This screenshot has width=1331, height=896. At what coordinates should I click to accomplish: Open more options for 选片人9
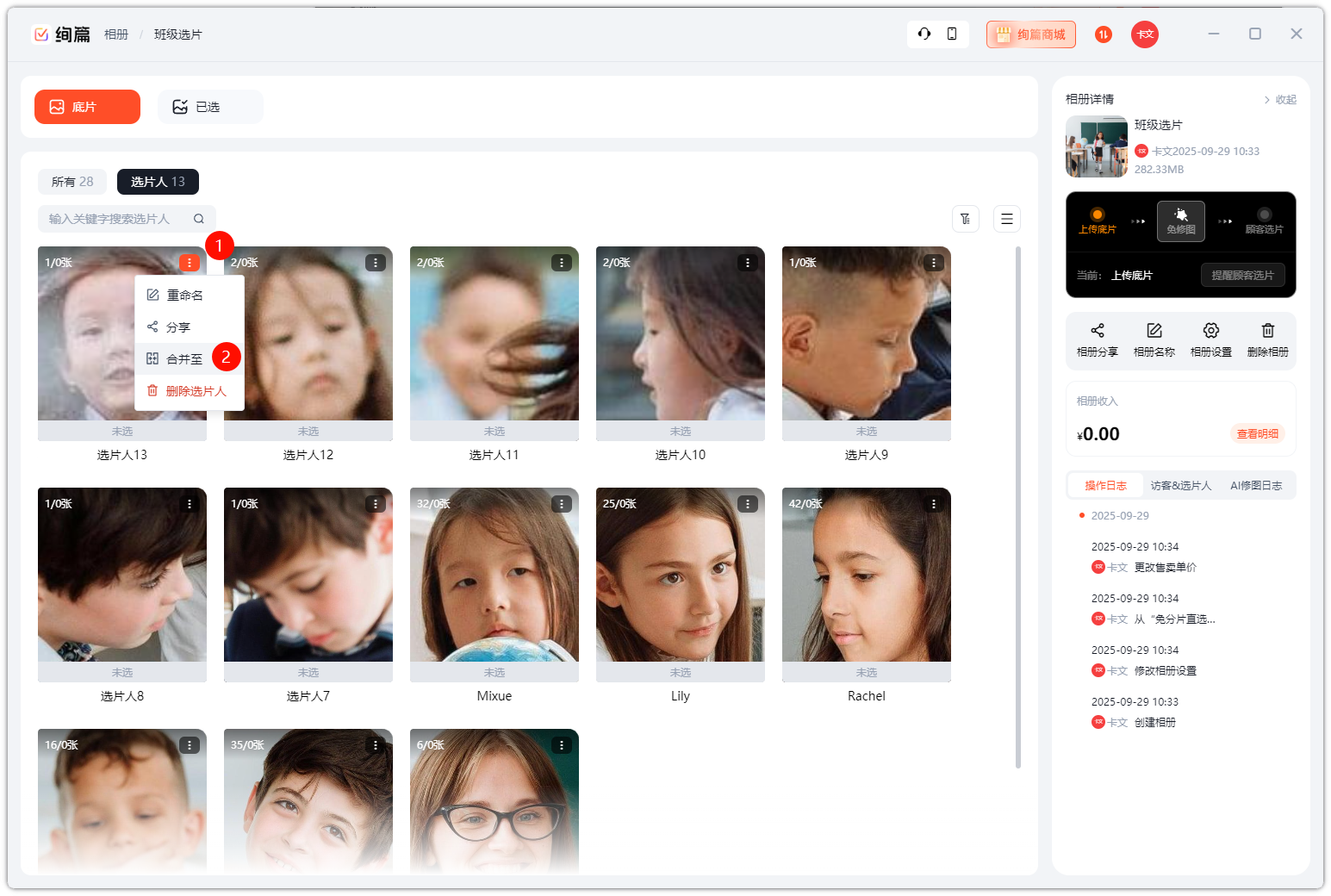coord(933,263)
